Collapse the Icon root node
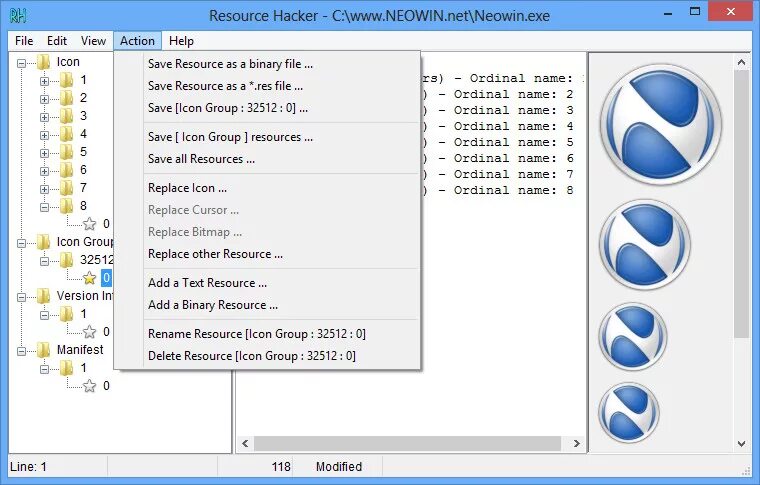This screenshot has height=485, width=760. (21, 63)
